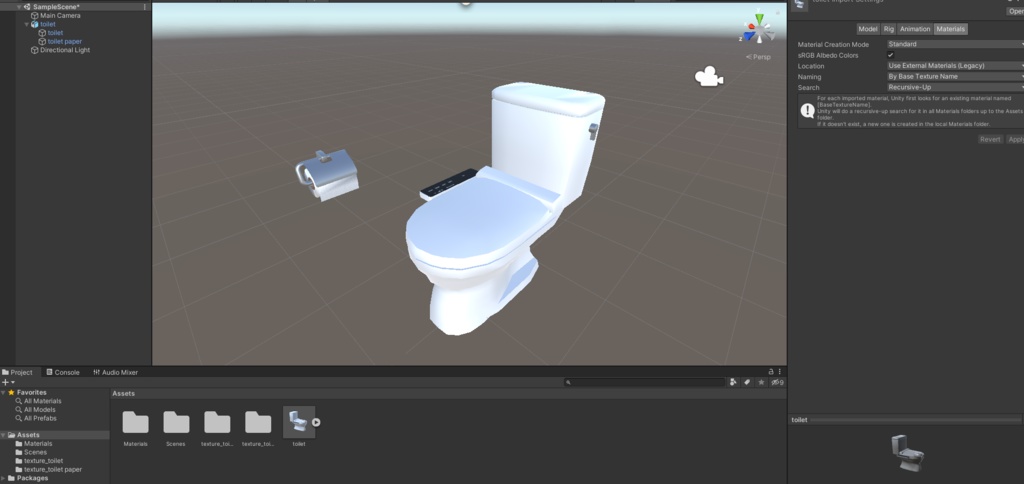The height and width of the screenshot is (484, 1024).
Task: Click the Directional Light cube icon
Action: 35,50
